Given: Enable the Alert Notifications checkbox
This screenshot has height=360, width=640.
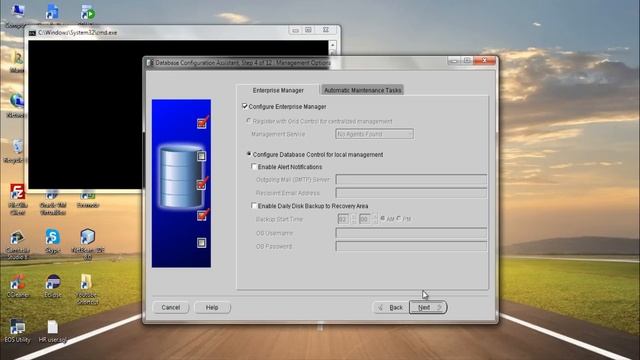Looking at the screenshot, I should [254, 167].
